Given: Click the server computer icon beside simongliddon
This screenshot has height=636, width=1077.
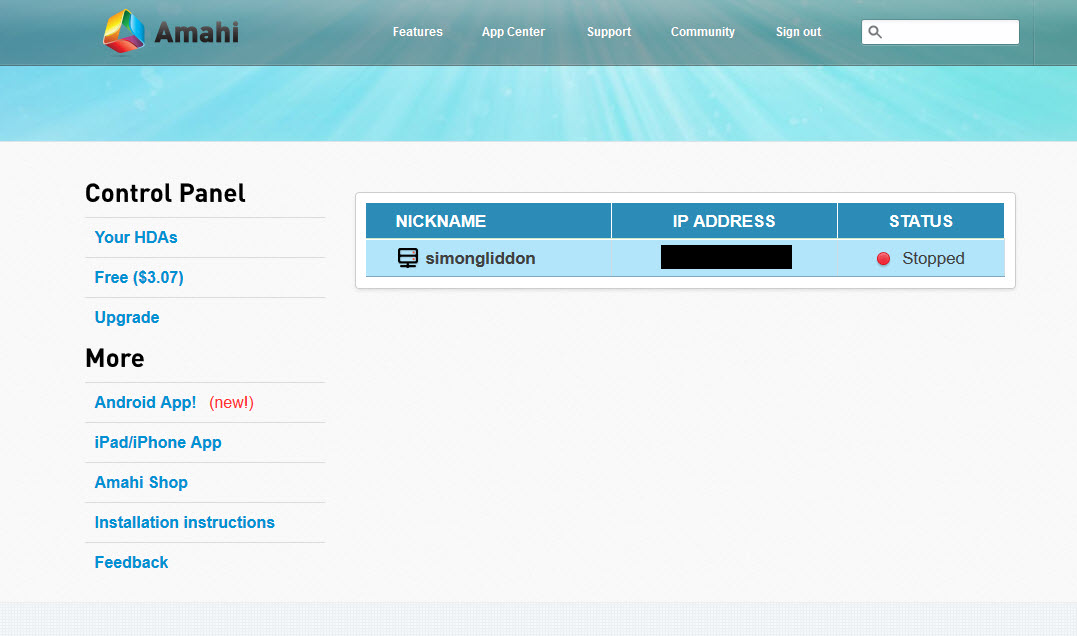Looking at the screenshot, I should pos(407,258).
